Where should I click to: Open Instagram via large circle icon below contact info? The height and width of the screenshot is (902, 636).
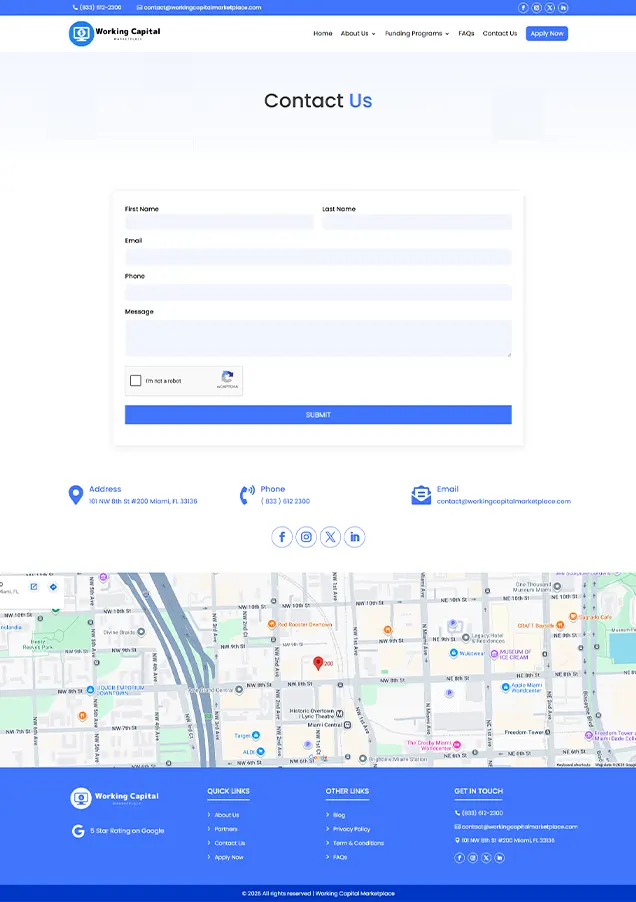[x=306, y=537]
